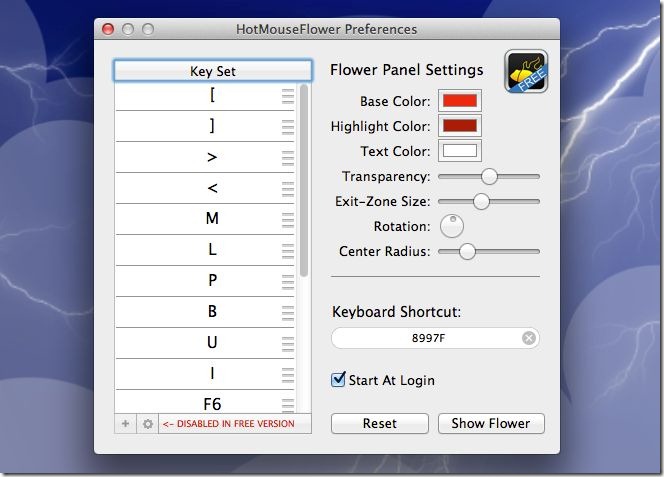Viewport: 664px width, 477px height.
Task: Select the ] key row
Action: pos(205,126)
